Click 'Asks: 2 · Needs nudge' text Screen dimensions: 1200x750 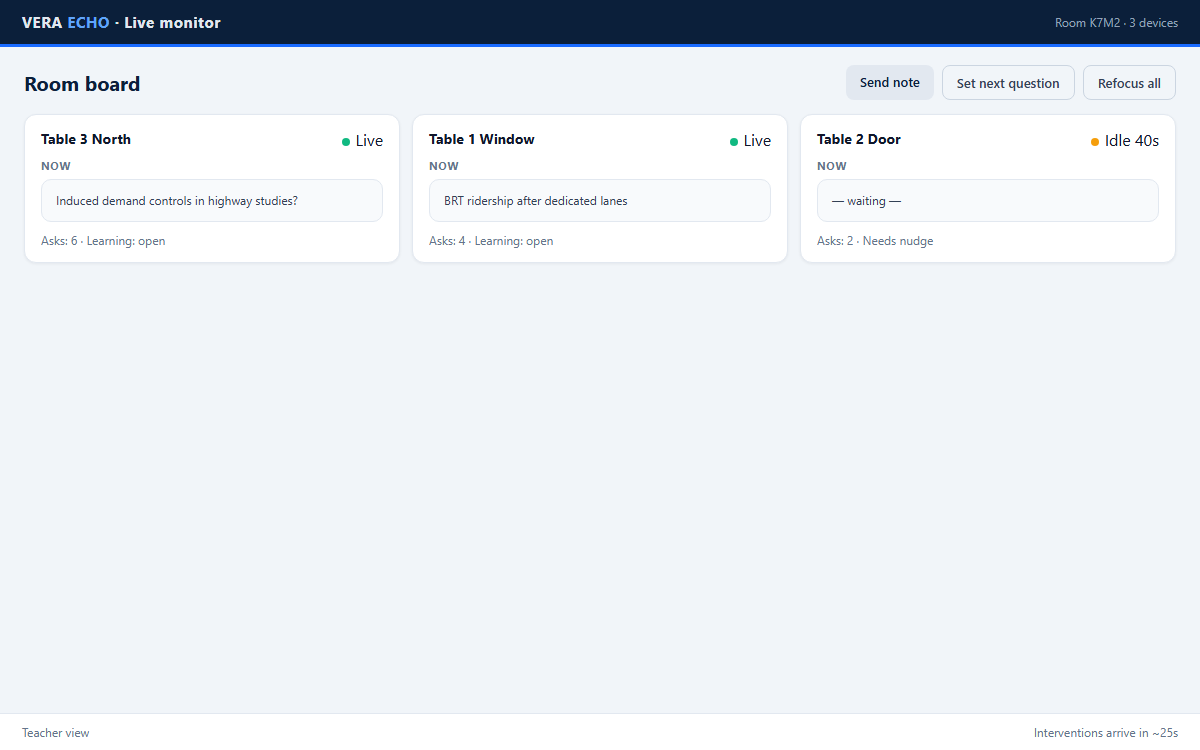click(x=875, y=241)
